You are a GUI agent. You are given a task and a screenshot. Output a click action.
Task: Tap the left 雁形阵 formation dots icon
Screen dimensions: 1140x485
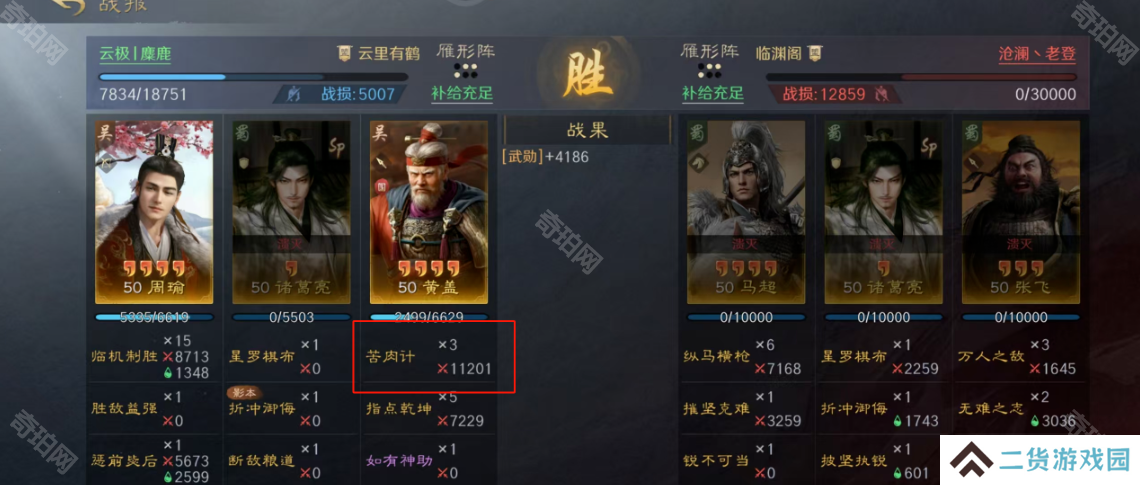pos(465,71)
